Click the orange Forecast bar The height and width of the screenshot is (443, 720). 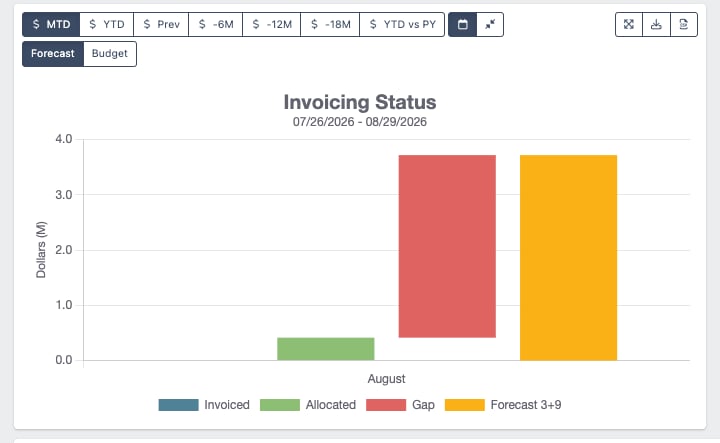568,258
